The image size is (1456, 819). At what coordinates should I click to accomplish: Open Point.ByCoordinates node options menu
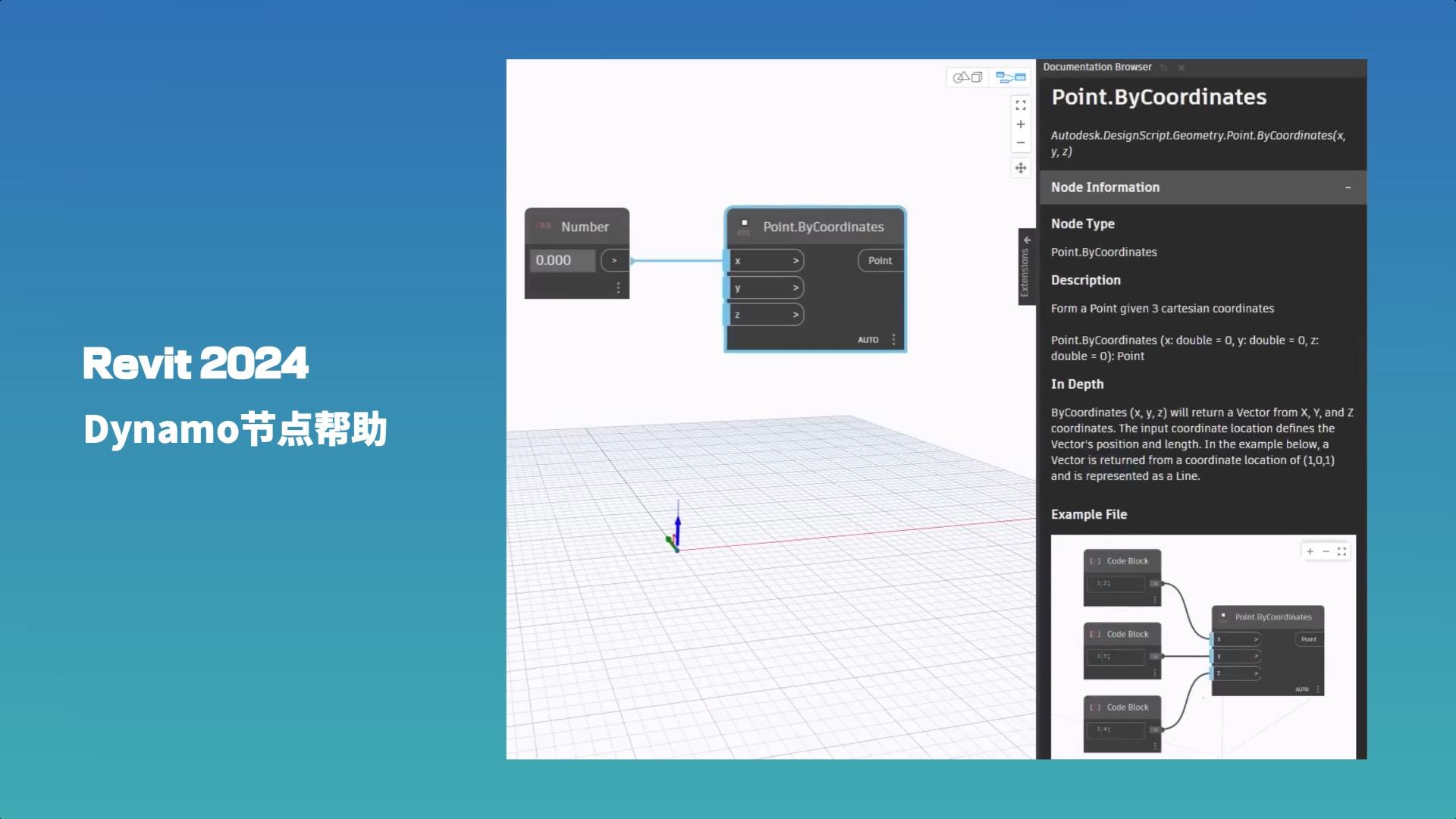pos(893,340)
